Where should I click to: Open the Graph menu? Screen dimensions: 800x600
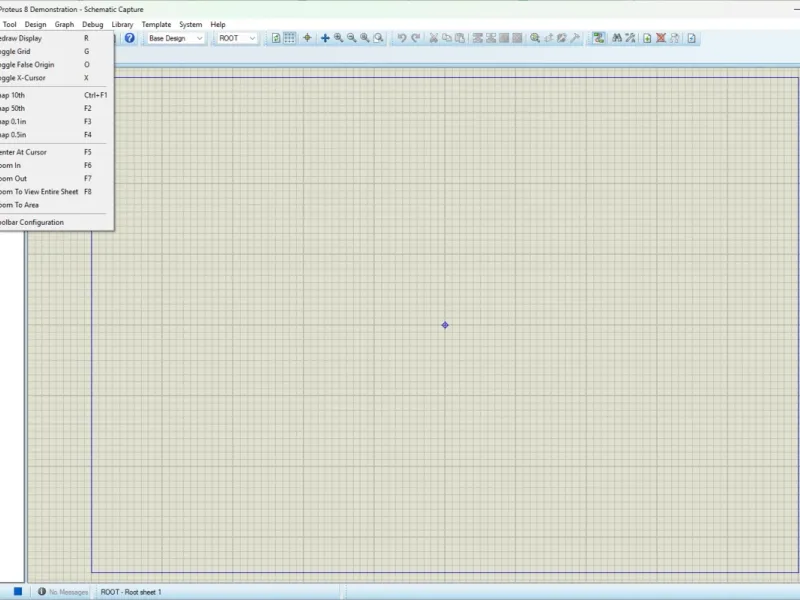[64, 24]
